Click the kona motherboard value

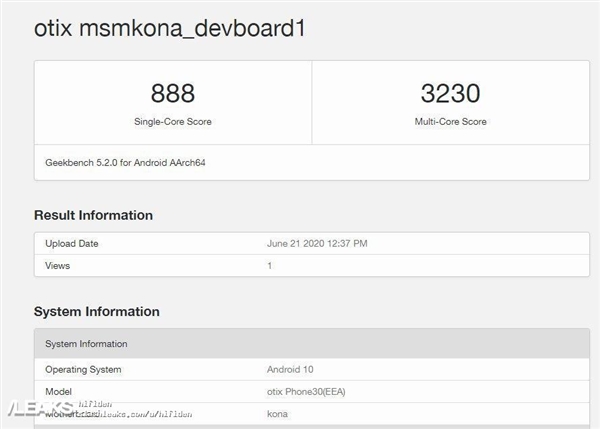pyautogui.click(x=278, y=412)
